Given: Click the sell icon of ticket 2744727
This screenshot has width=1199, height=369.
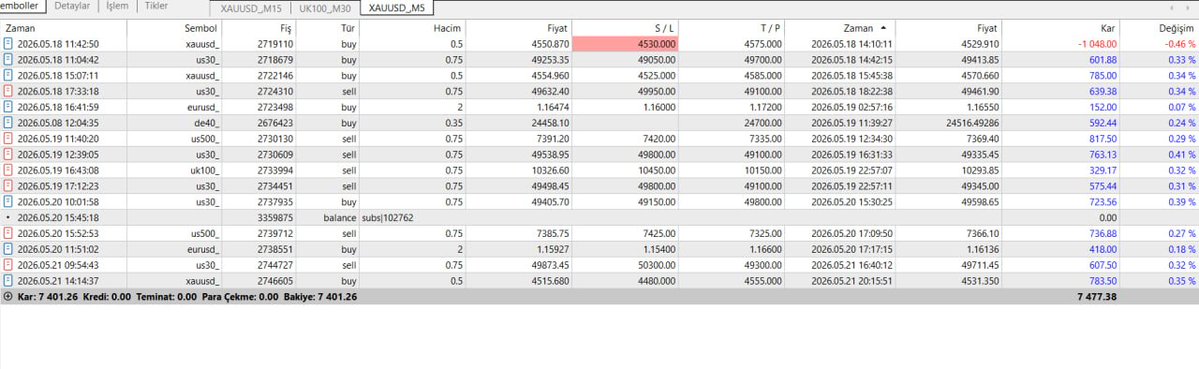Looking at the screenshot, I should (8, 264).
